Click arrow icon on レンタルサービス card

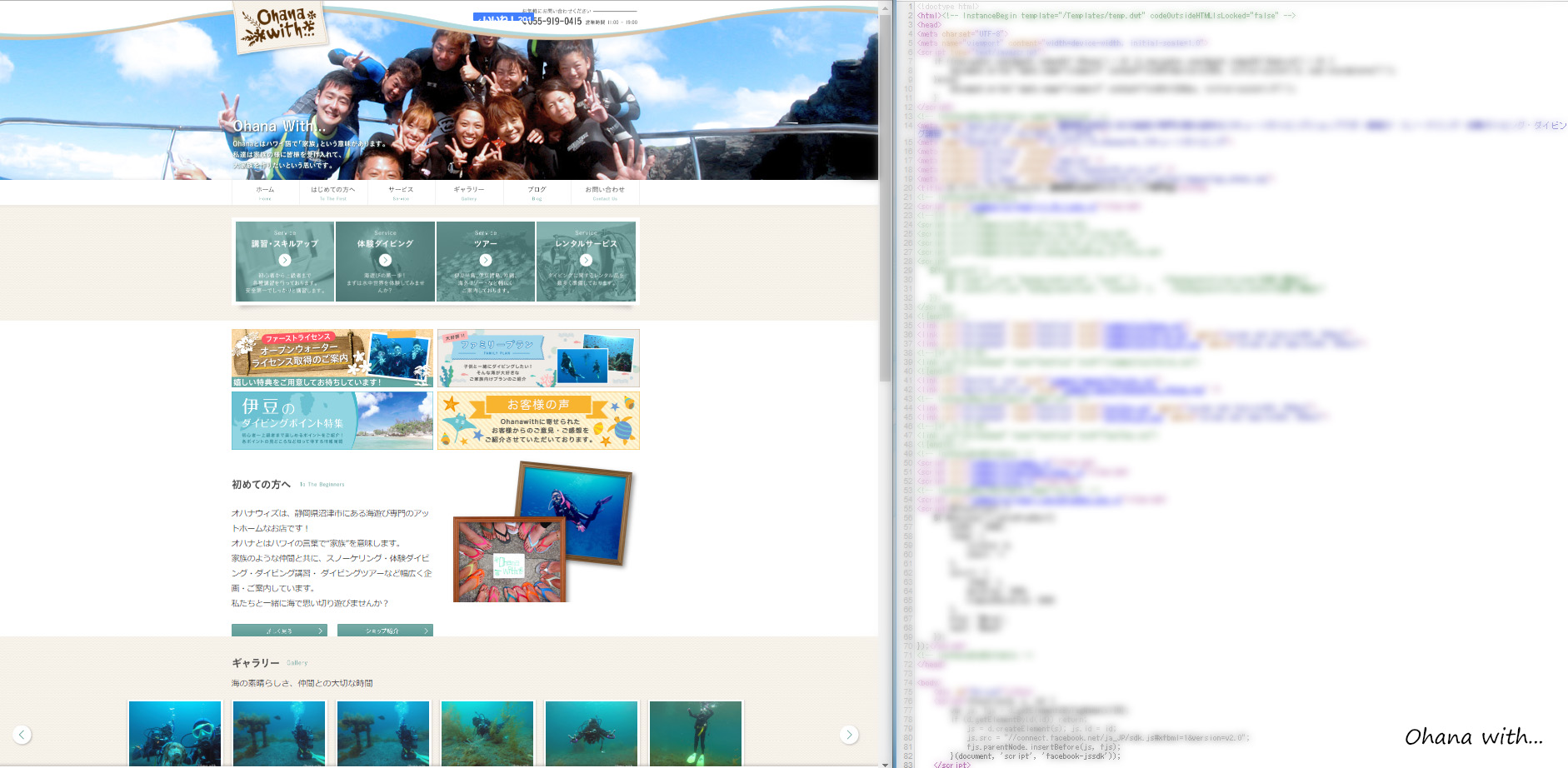(x=586, y=260)
